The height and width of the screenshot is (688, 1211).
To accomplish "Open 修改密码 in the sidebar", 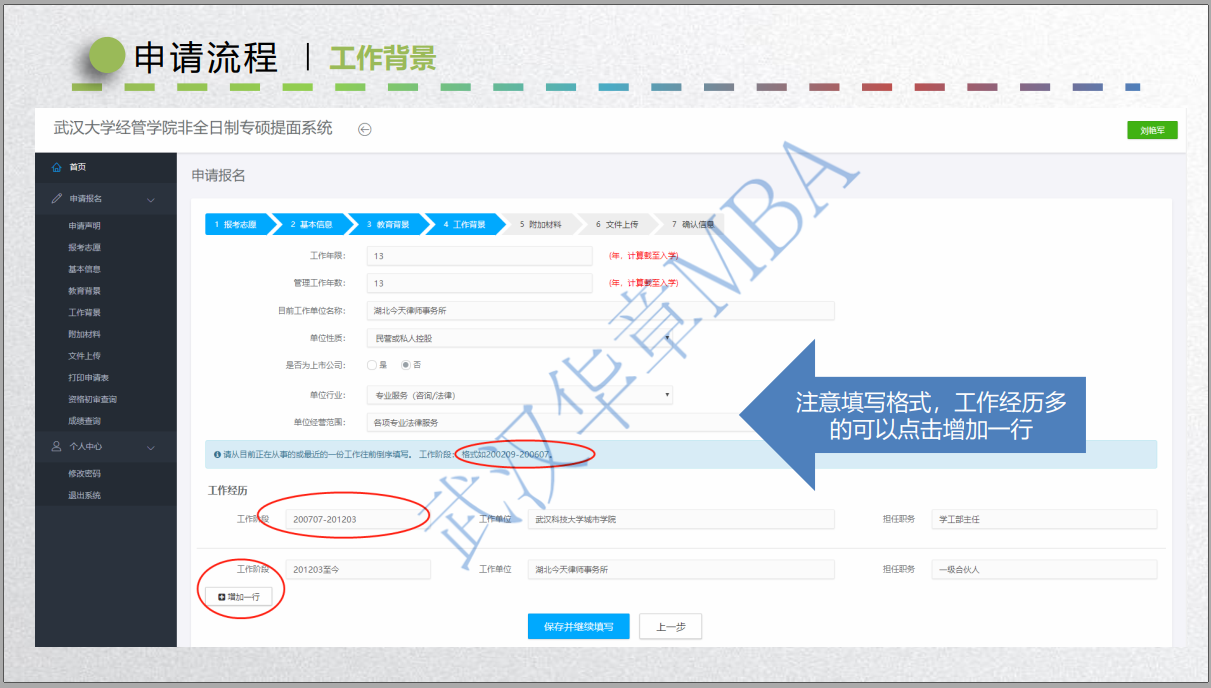I will pyautogui.click(x=84, y=474).
